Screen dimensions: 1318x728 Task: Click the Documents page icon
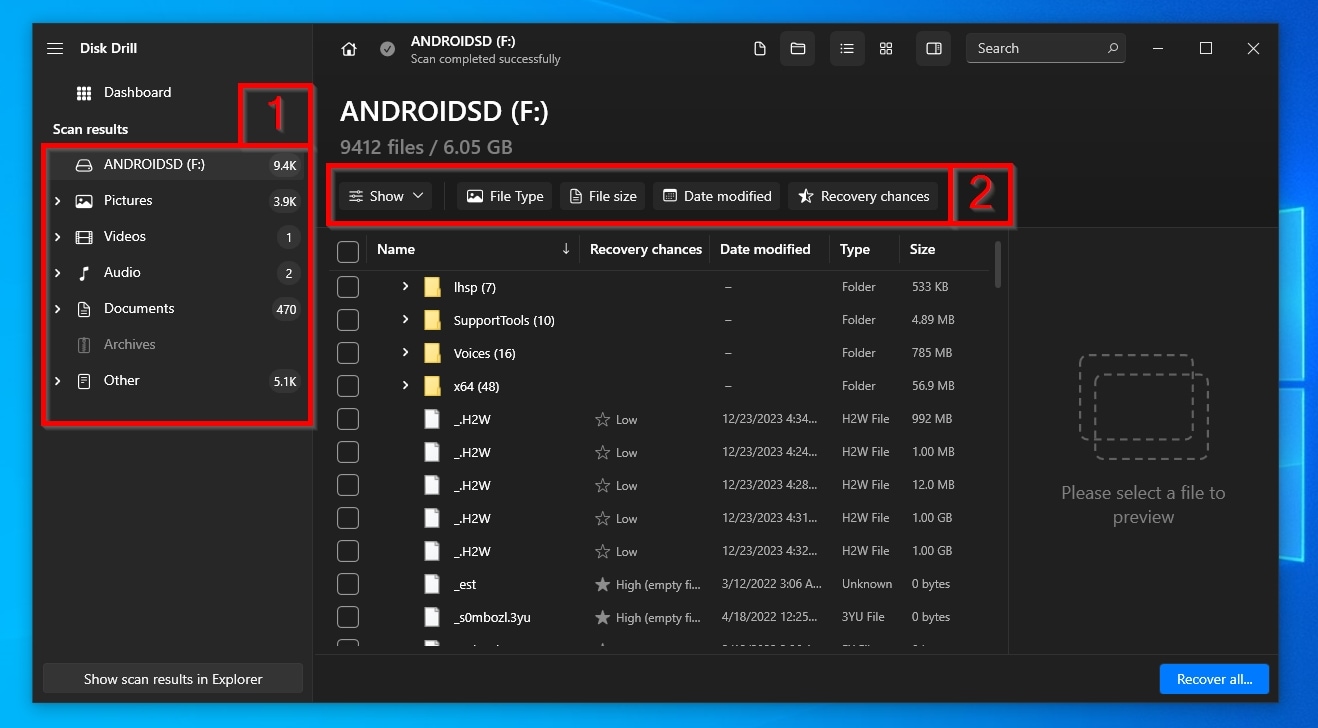coord(84,309)
